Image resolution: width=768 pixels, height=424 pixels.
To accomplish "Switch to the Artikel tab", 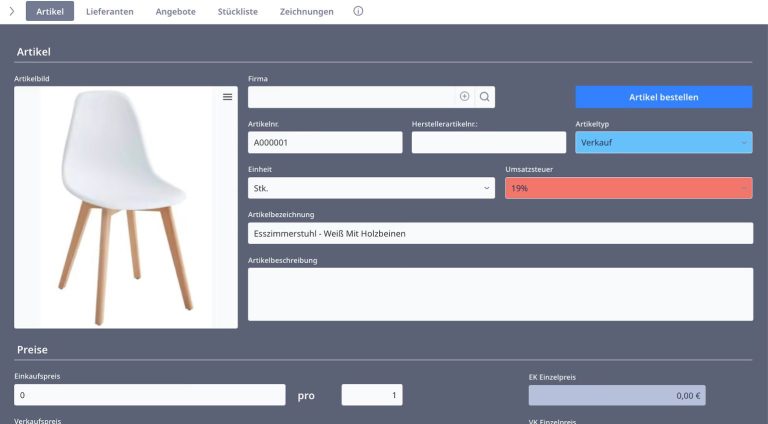I will [50, 11].
